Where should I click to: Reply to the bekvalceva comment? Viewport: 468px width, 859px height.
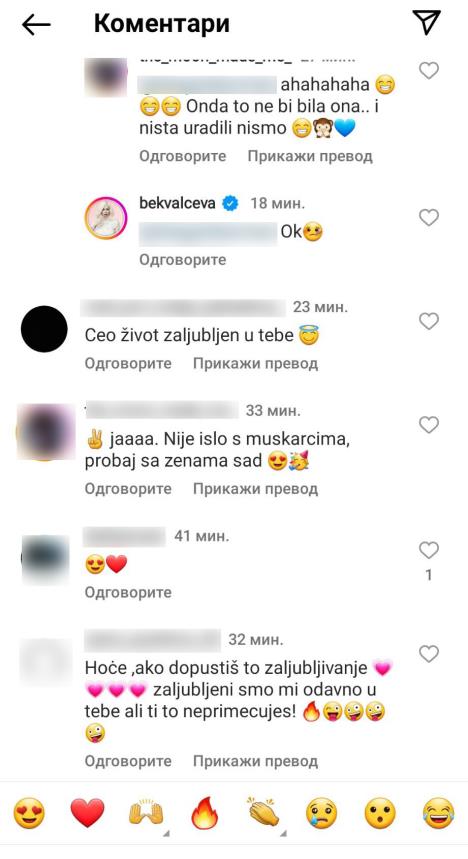point(182,260)
